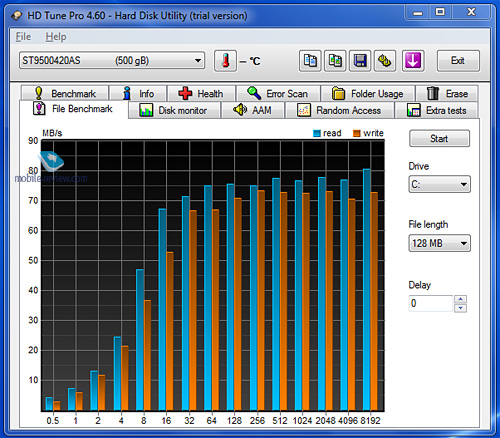The height and width of the screenshot is (438, 500).
Task: Open the Benchmark tab
Action: tap(65, 93)
